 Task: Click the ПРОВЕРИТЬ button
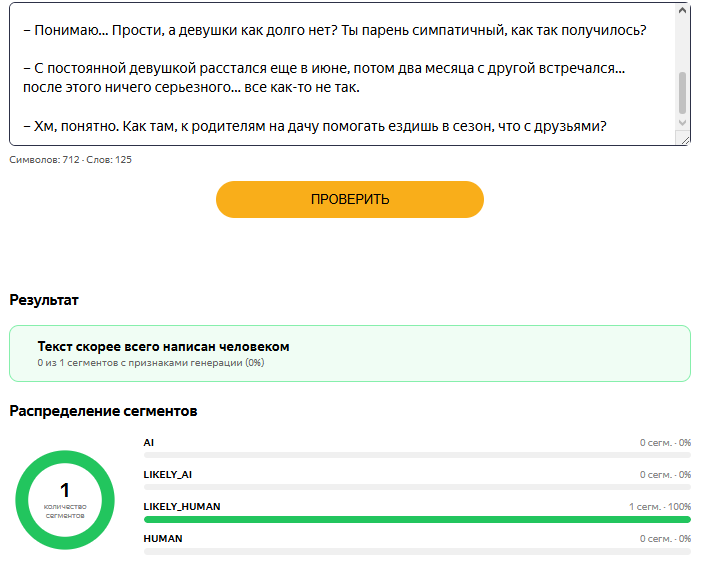coord(350,199)
